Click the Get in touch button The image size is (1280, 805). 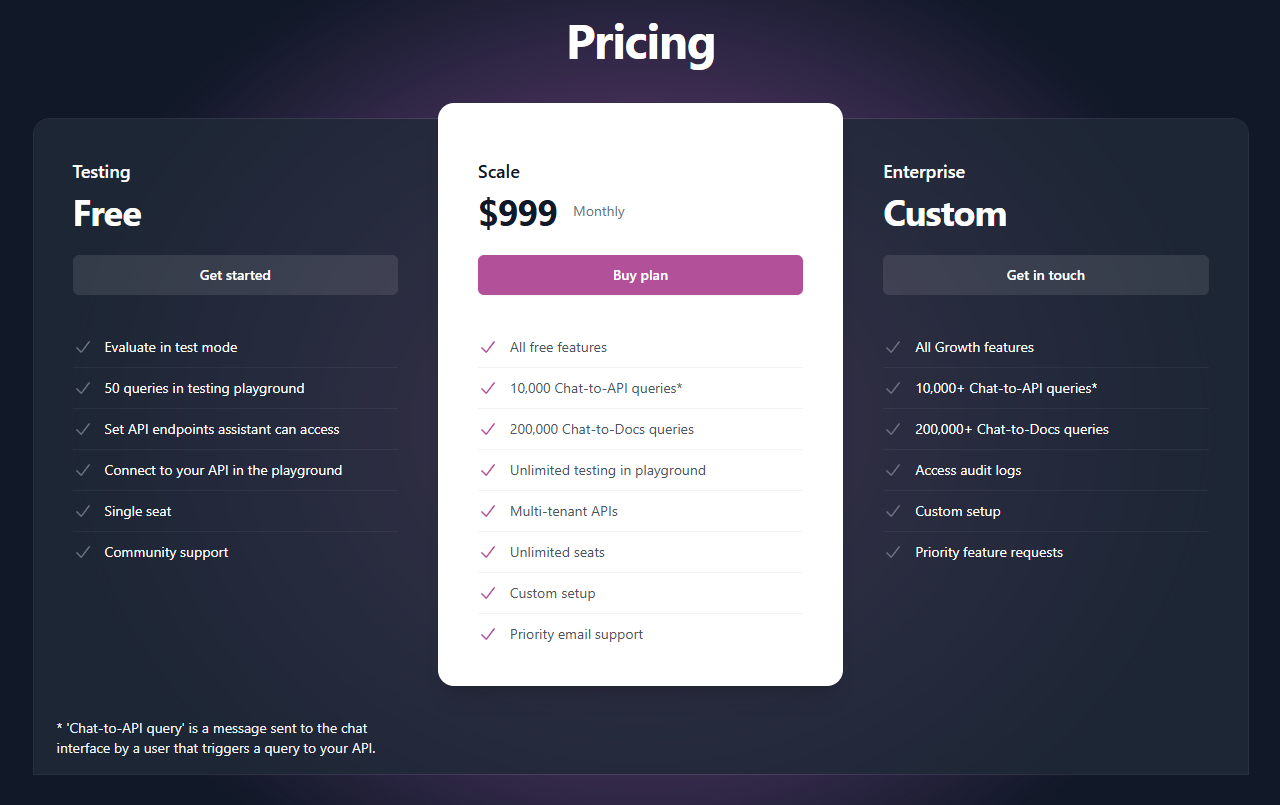pyautogui.click(x=1045, y=275)
